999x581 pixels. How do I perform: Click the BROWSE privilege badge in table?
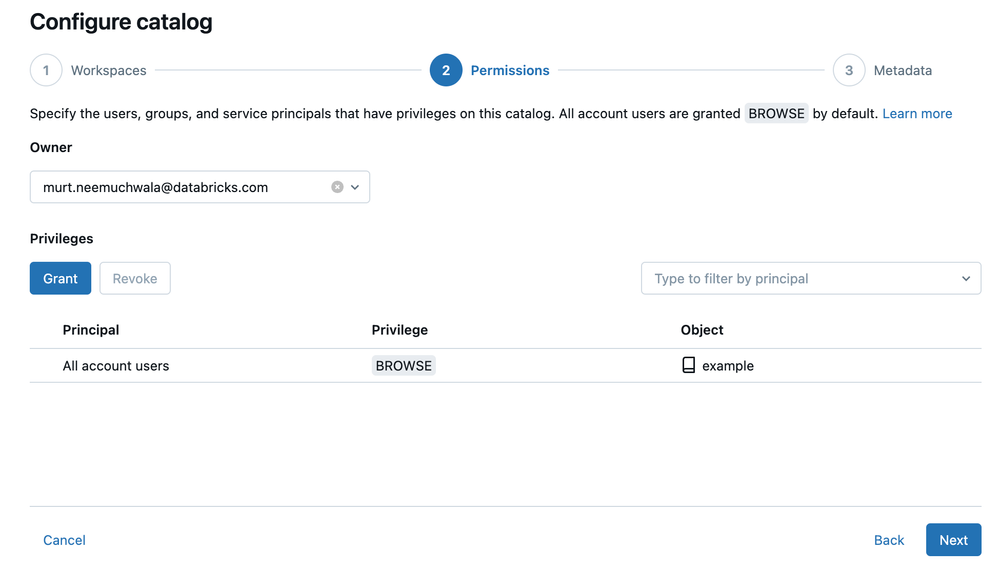[x=404, y=366]
